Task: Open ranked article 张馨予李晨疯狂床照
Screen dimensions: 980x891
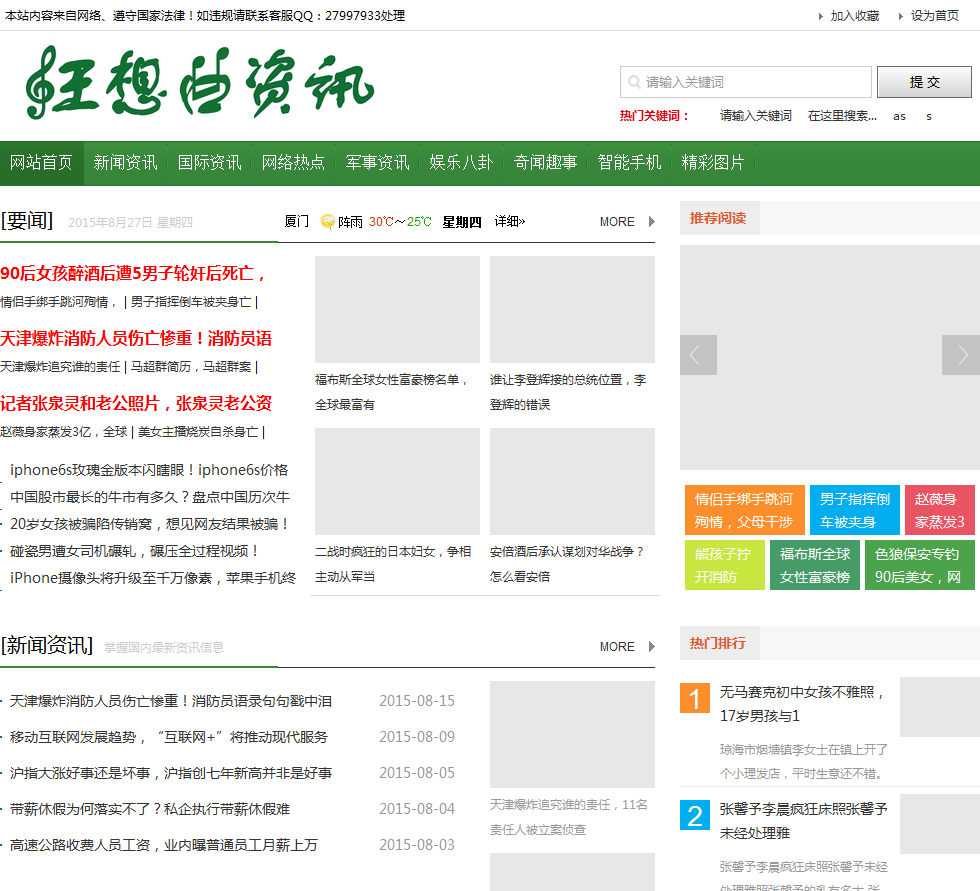Action: click(x=803, y=821)
